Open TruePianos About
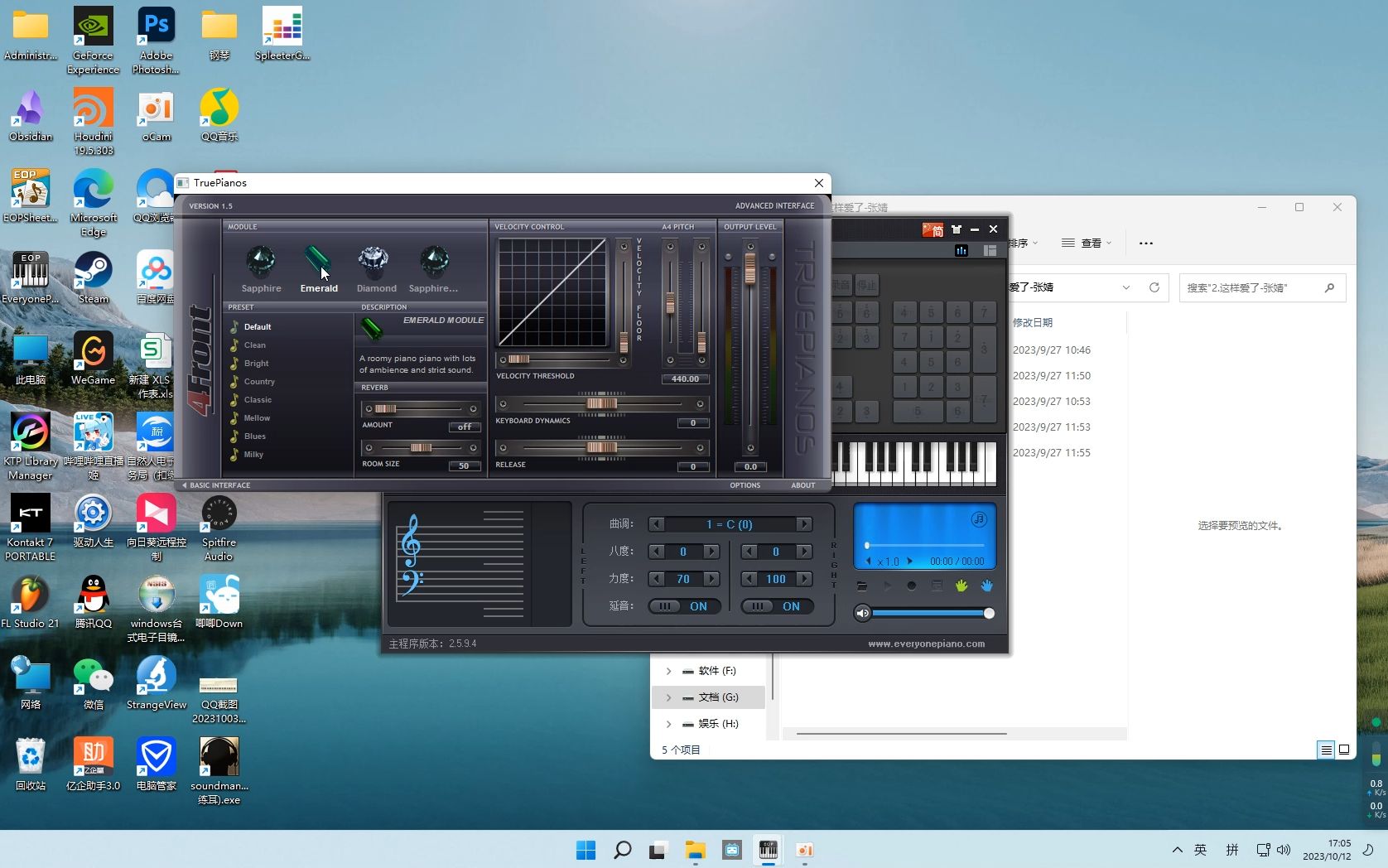 click(802, 485)
